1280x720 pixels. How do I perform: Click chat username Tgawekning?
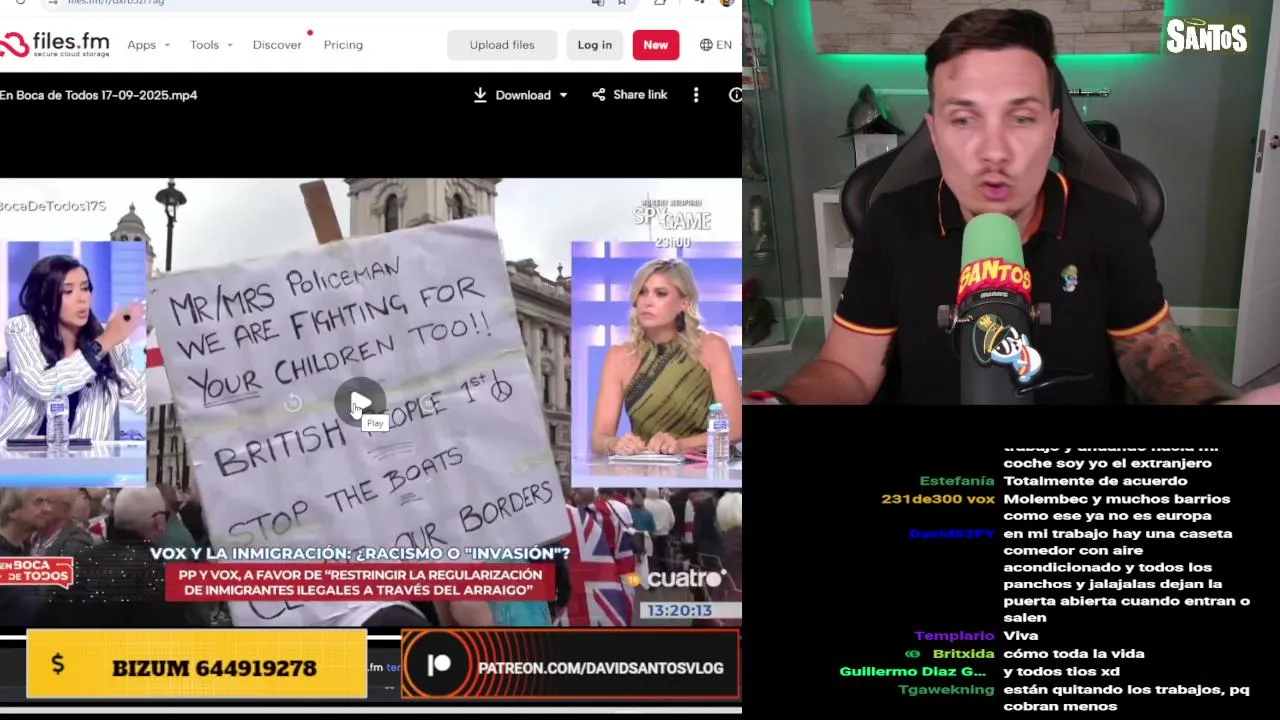946,690
